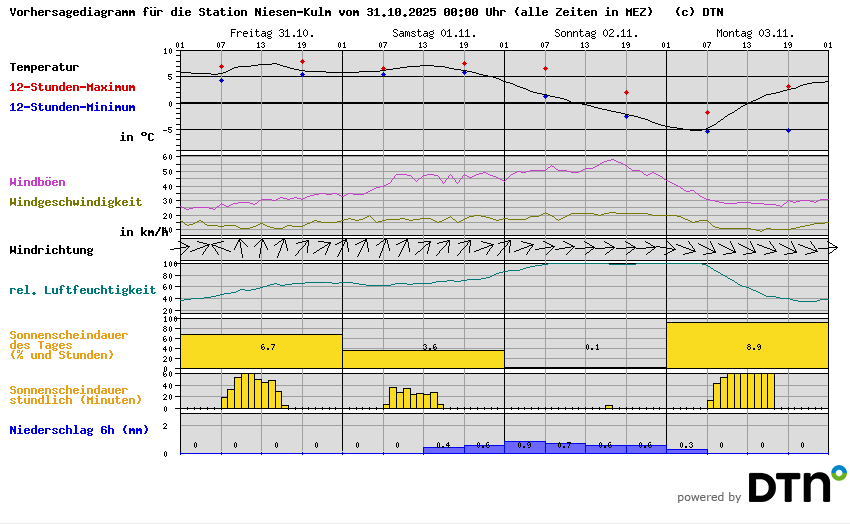Click the "in °C" unit label
850x524 pixels.
pos(137,137)
